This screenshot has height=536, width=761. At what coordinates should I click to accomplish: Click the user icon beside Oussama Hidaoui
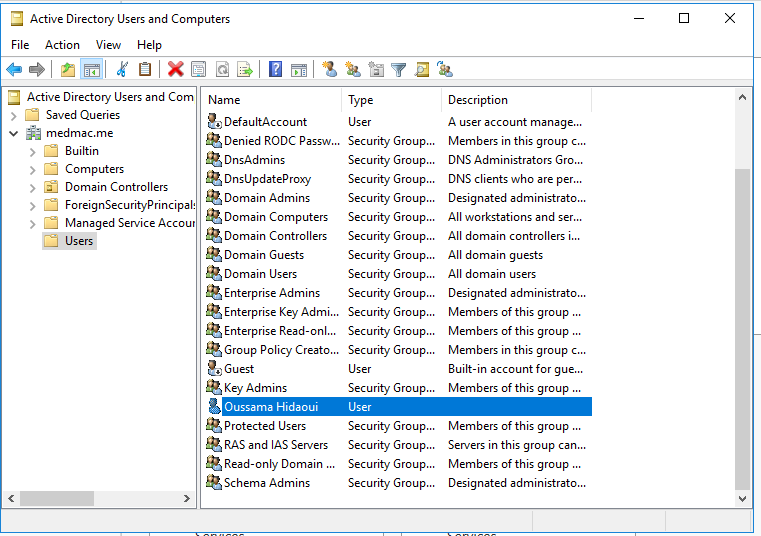point(214,406)
